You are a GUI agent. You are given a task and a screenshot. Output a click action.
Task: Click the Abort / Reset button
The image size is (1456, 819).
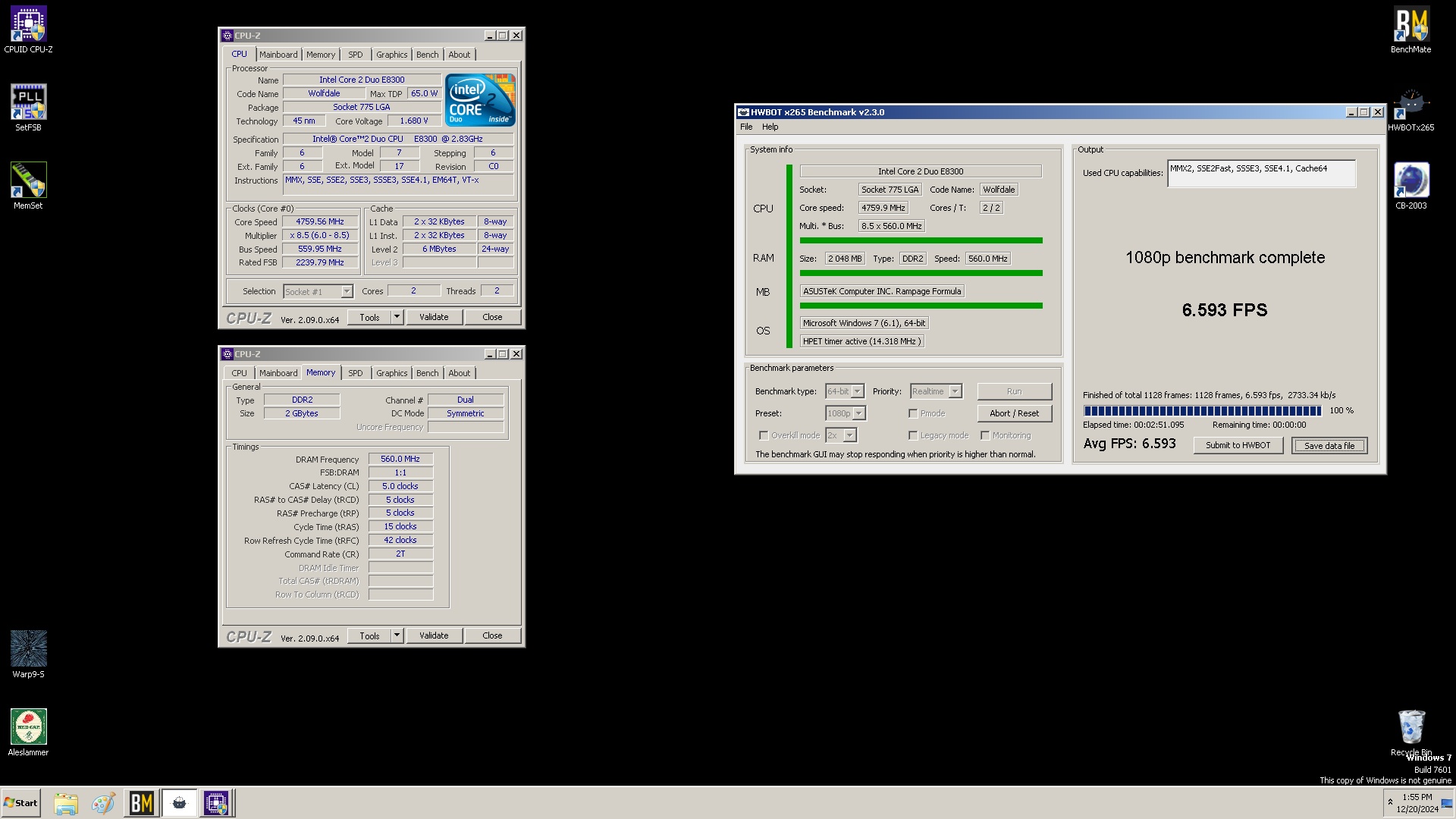pyautogui.click(x=1014, y=413)
